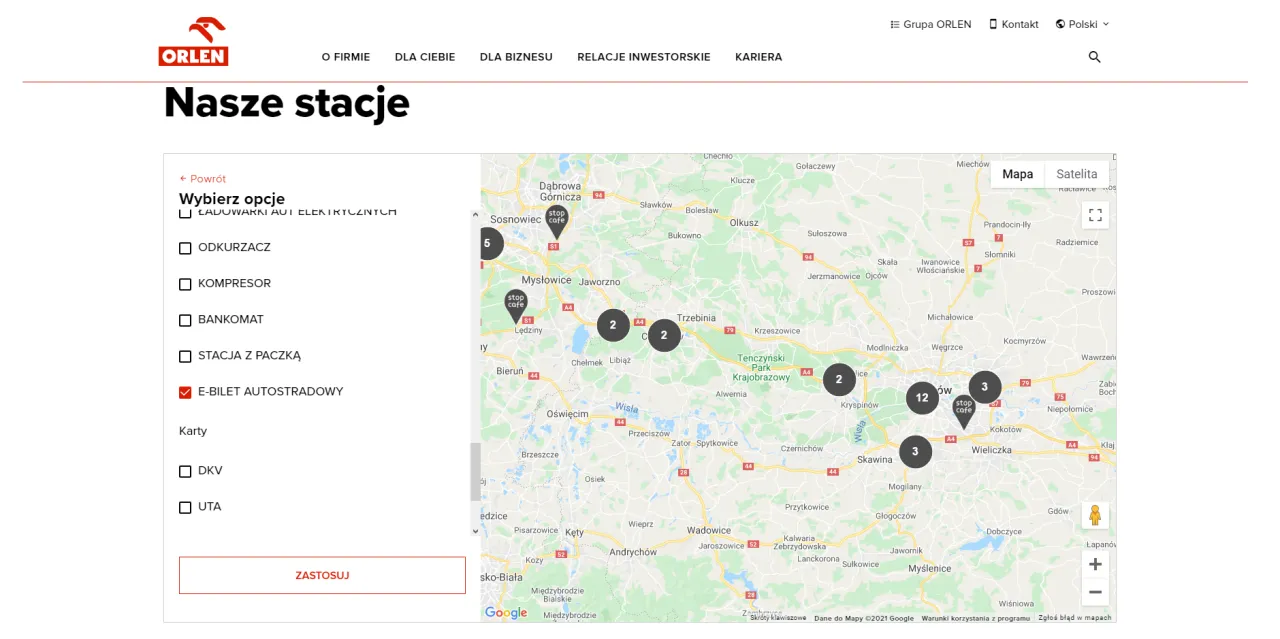Open the search magnifier icon

tap(1094, 57)
